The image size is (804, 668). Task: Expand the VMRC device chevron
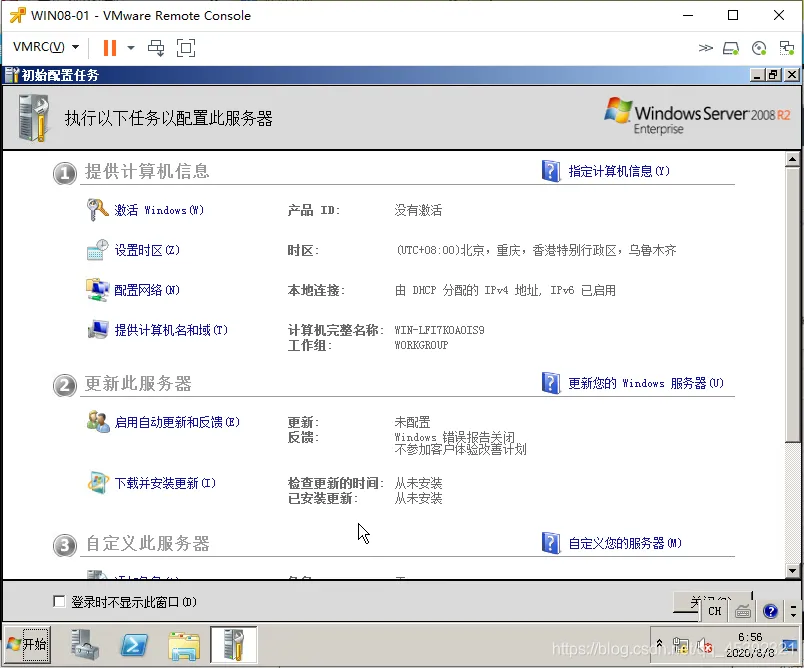(706, 48)
